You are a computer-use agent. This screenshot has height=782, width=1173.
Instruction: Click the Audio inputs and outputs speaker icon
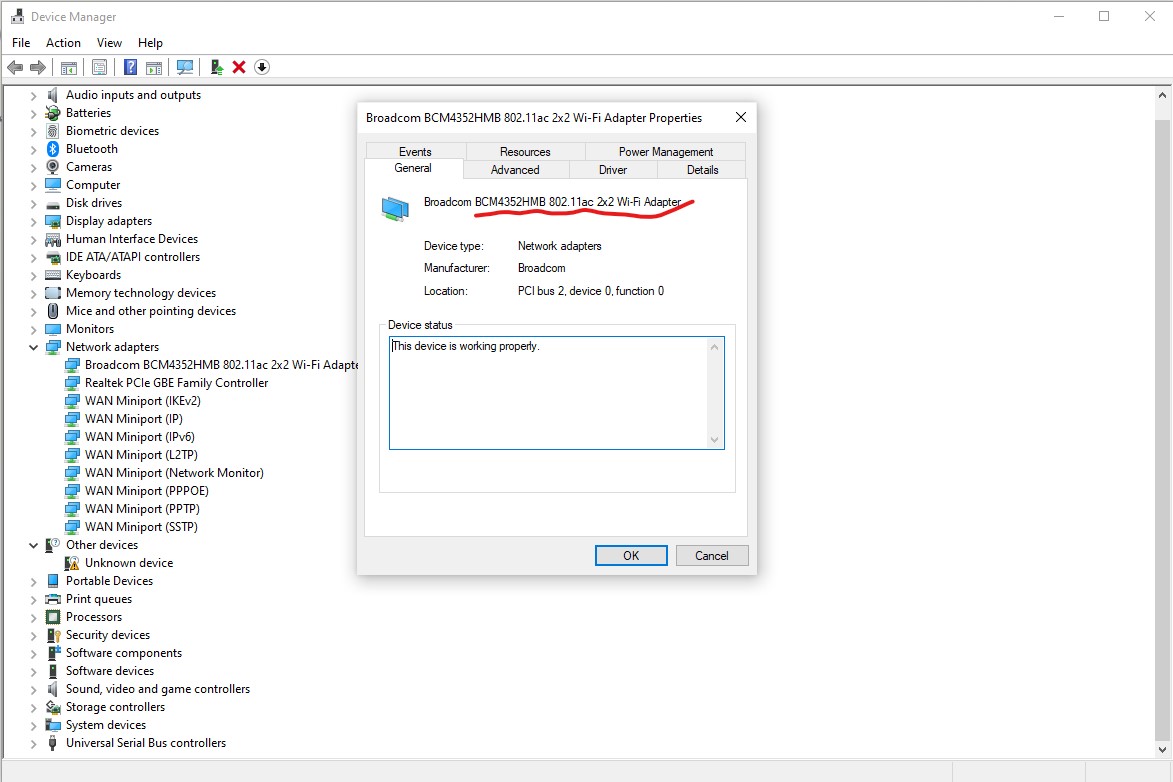tap(52, 95)
